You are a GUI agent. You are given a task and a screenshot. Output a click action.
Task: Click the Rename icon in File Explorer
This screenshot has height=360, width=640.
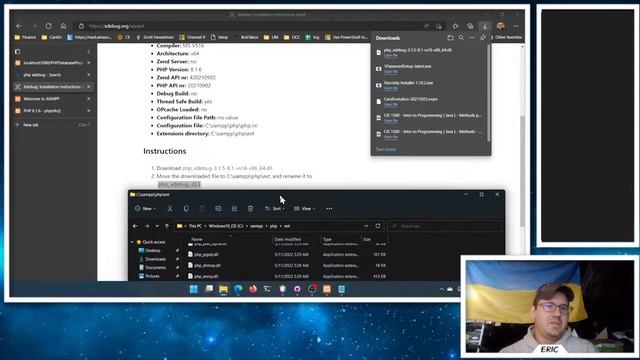point(218,209)
